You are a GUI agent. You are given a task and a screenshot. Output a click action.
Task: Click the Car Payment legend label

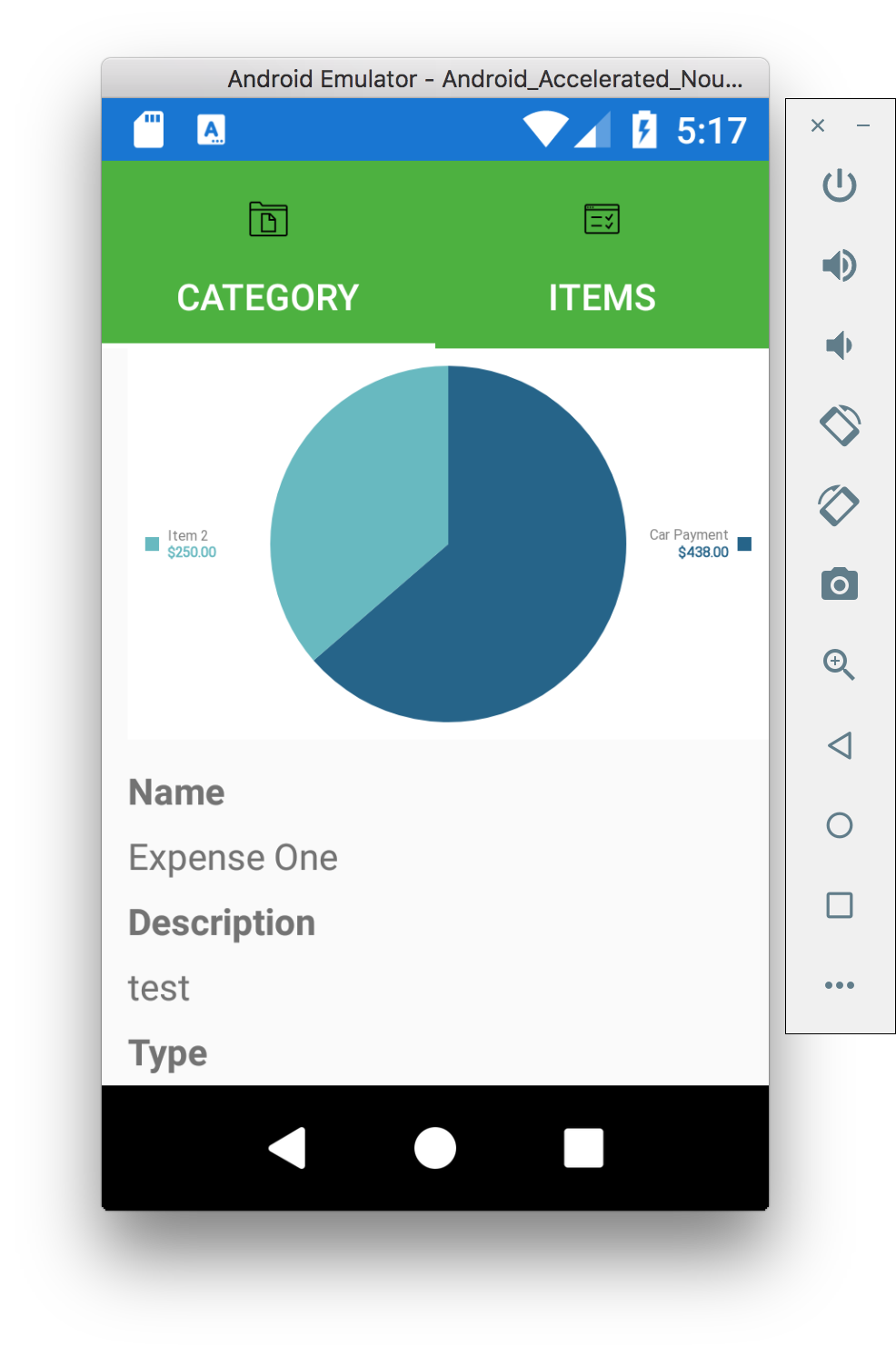click(689, 534)
